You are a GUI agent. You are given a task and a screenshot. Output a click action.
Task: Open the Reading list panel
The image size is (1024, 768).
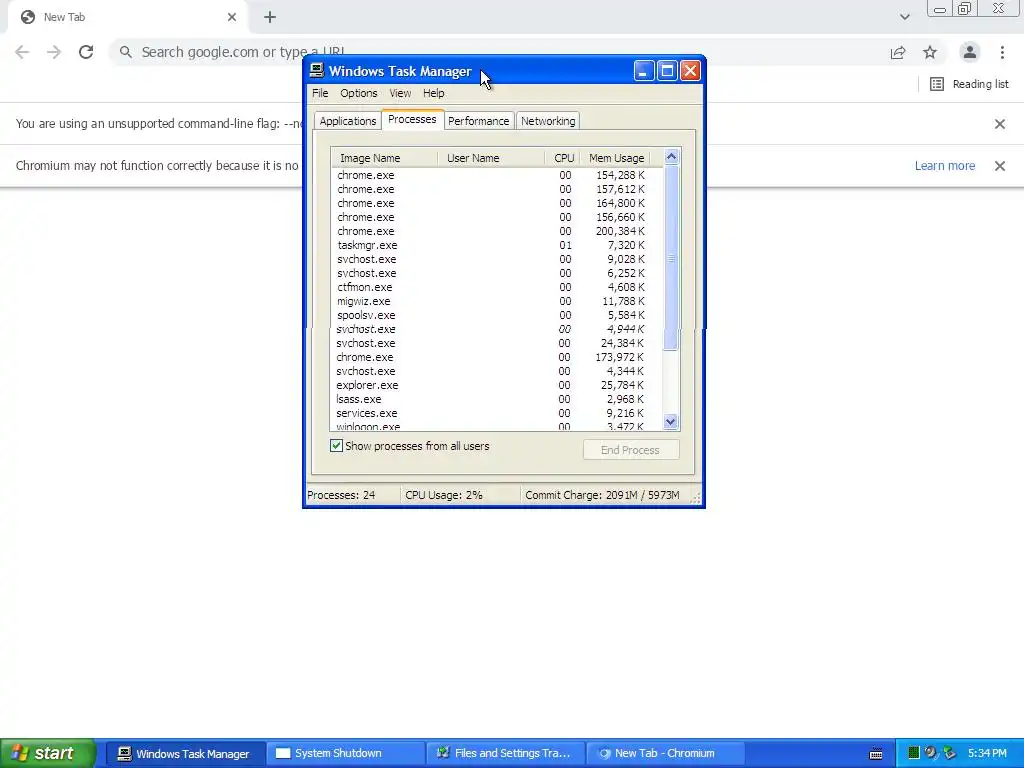[969, 84]
